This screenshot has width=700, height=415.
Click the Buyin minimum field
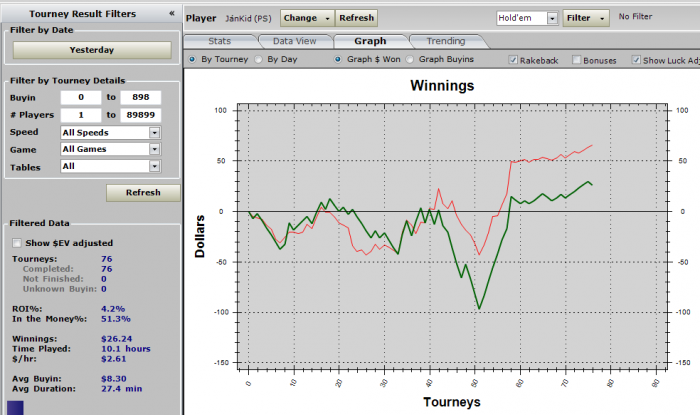[x=81, y=97]
